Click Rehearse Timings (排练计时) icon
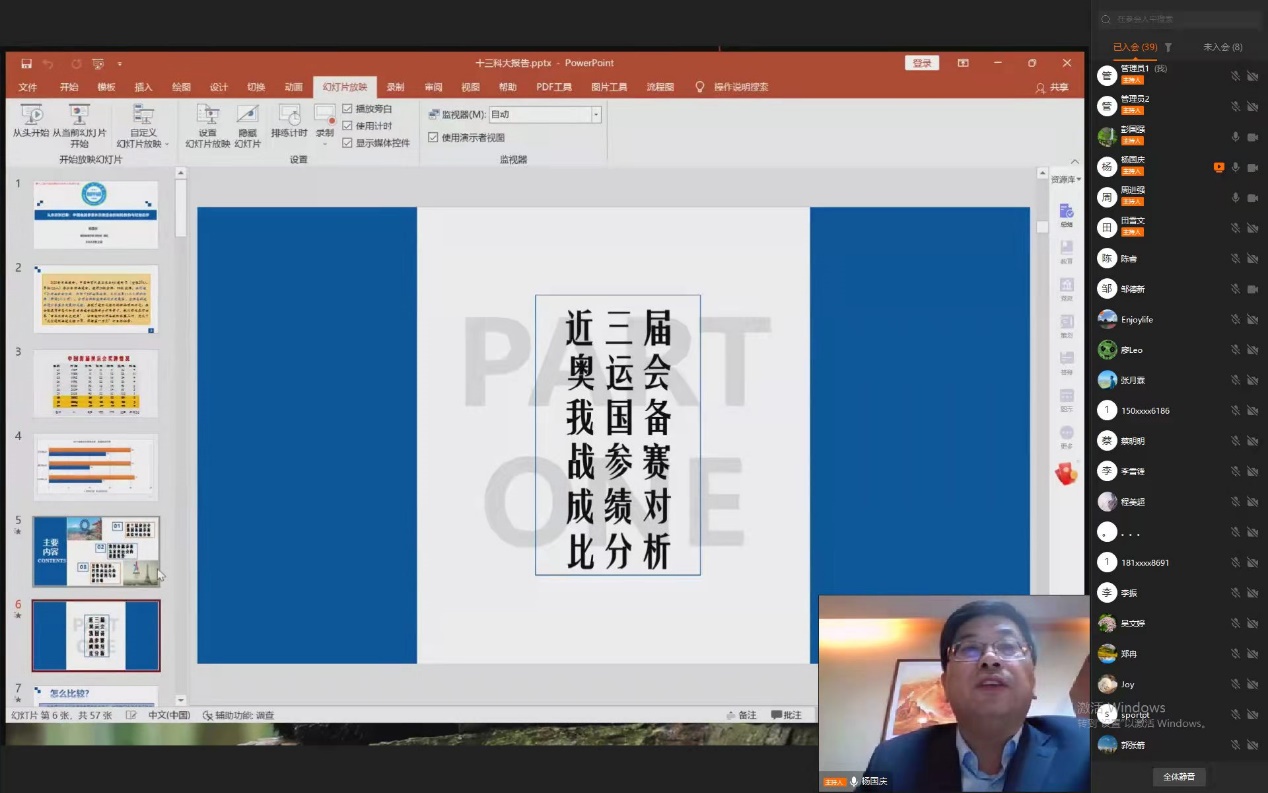The height and width of the screenshot is (793, 1268). 289,115
